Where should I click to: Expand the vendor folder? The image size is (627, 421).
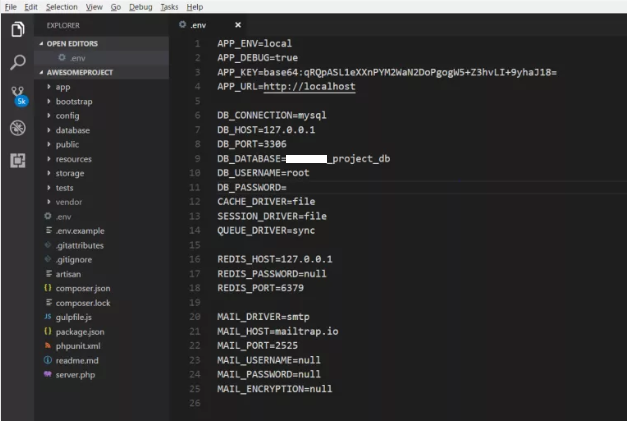pyautogui.click(x=49, y=202)
